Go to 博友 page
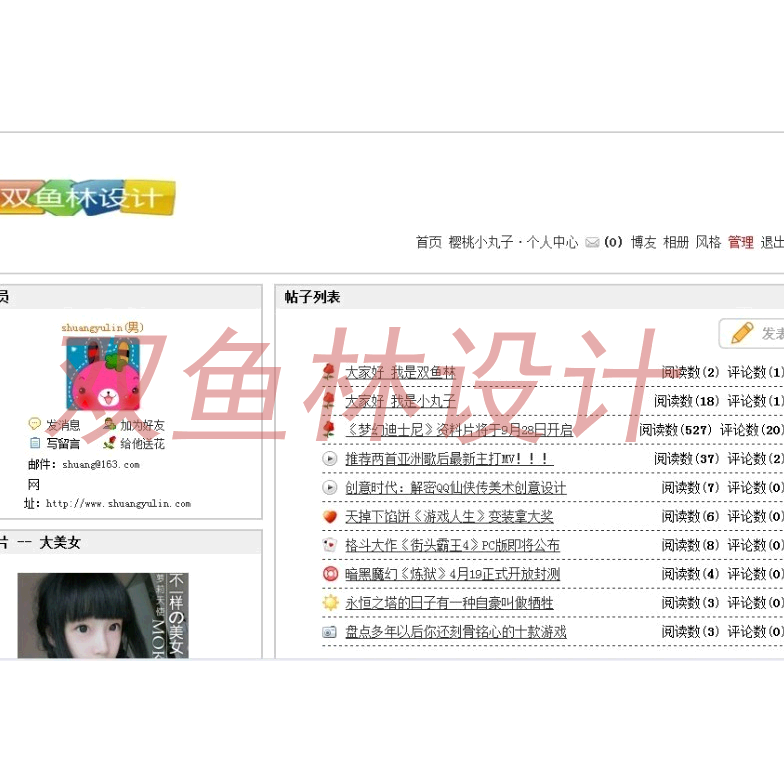The width and height of the screenshot is (784, 784). (x=644, y=242)
